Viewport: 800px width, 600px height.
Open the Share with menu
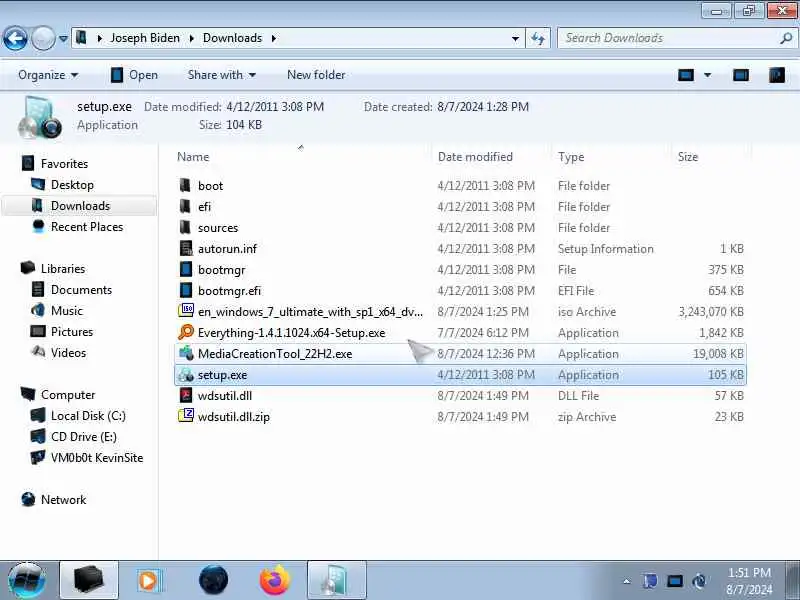221,75
